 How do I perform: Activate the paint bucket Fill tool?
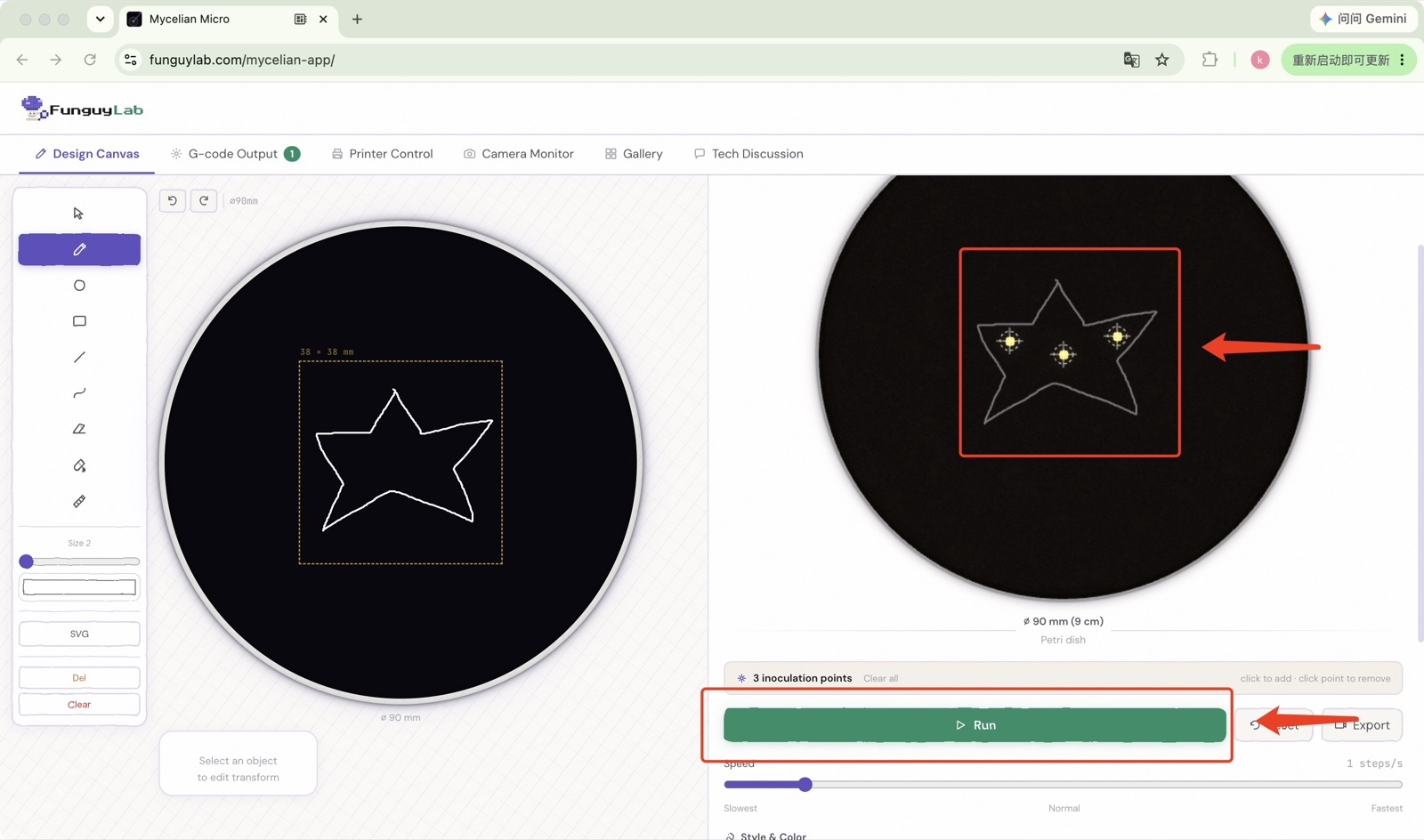click(79, 465)
